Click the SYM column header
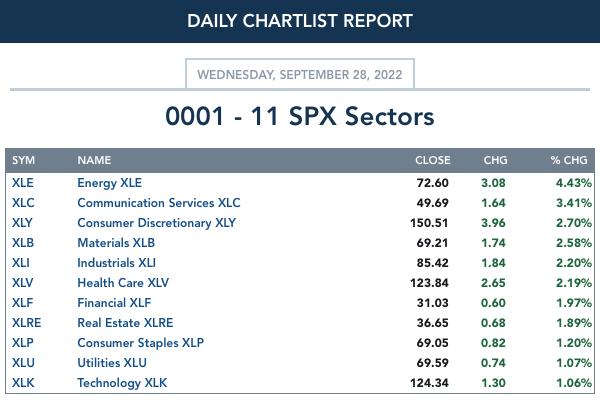 coord(23,160)
